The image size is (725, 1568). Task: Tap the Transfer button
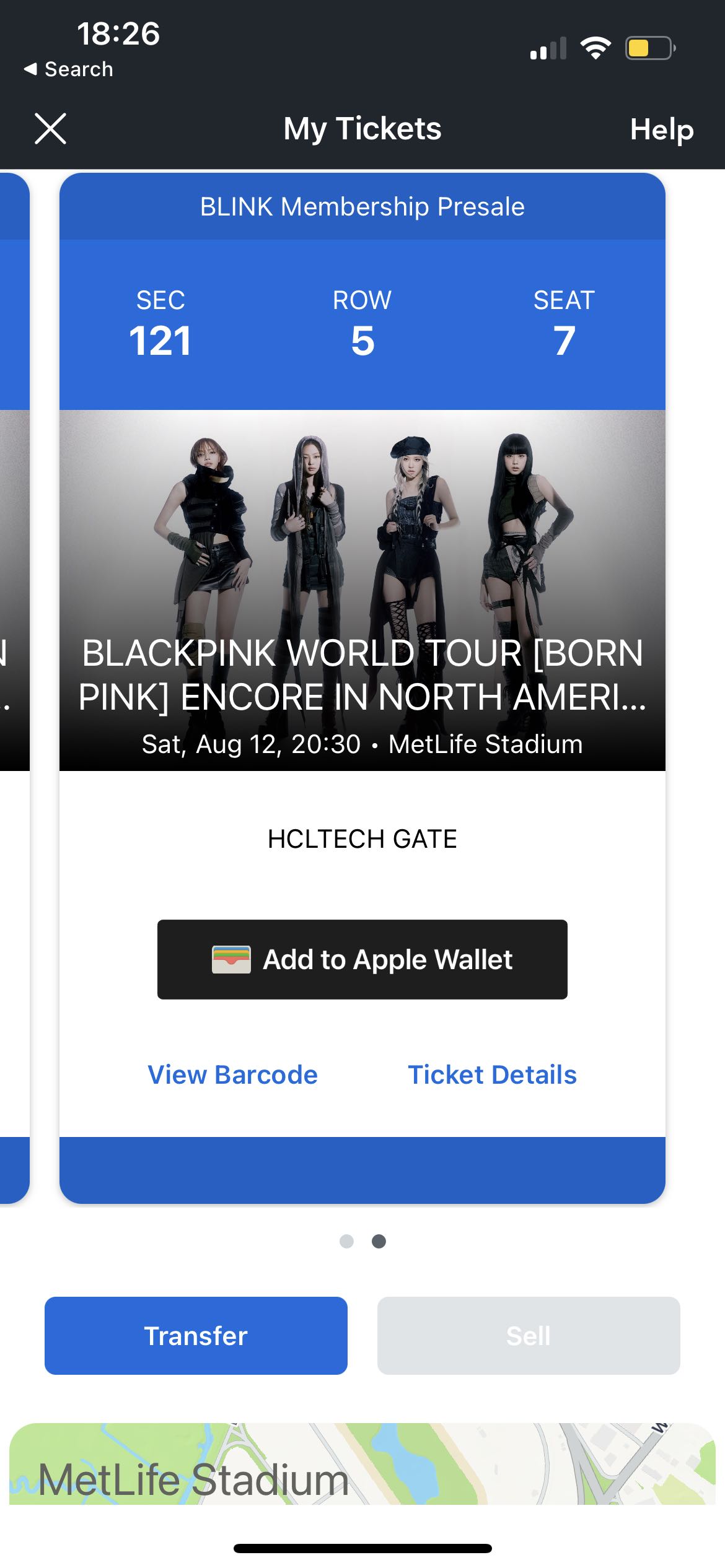[196, 1336]
